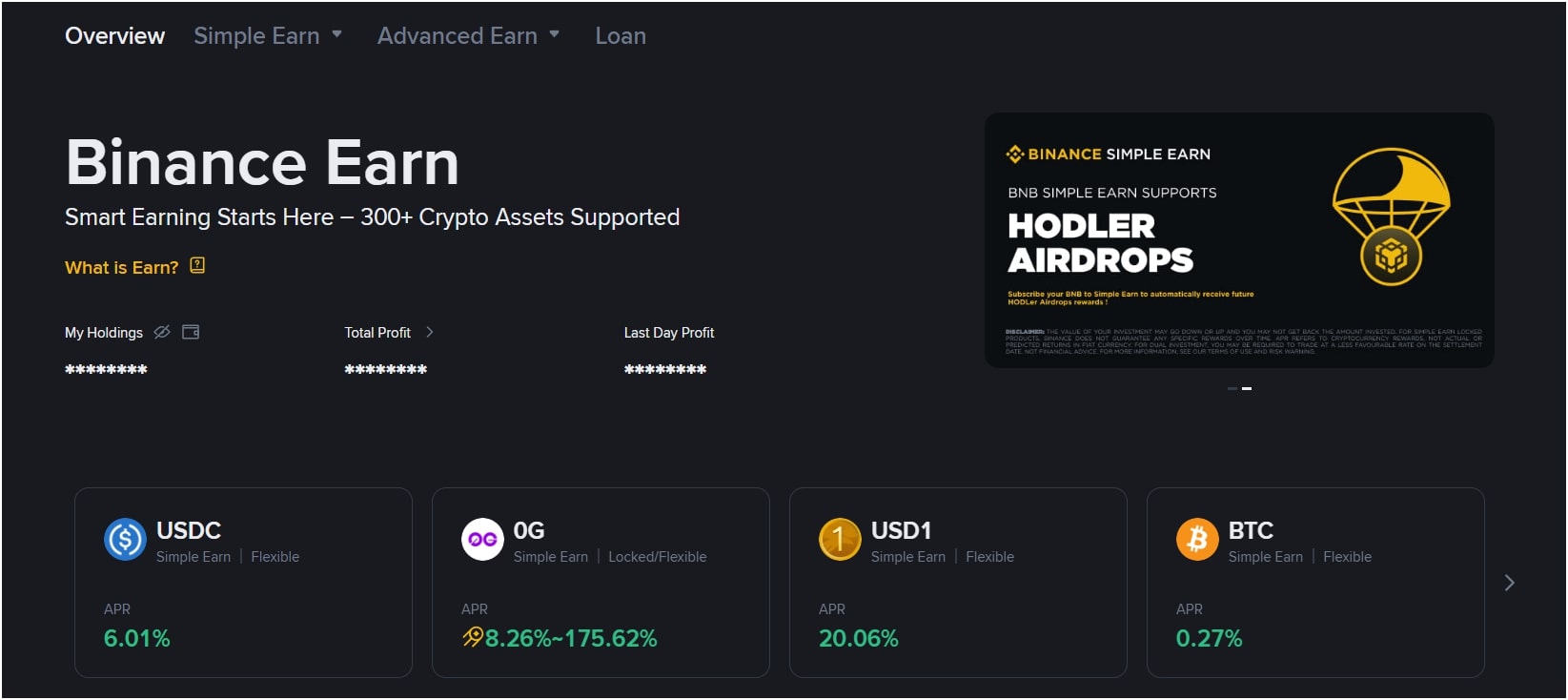The image size is (1568, 700).
Task: Click the What is Earn link
Action: [x=120, y=267]
